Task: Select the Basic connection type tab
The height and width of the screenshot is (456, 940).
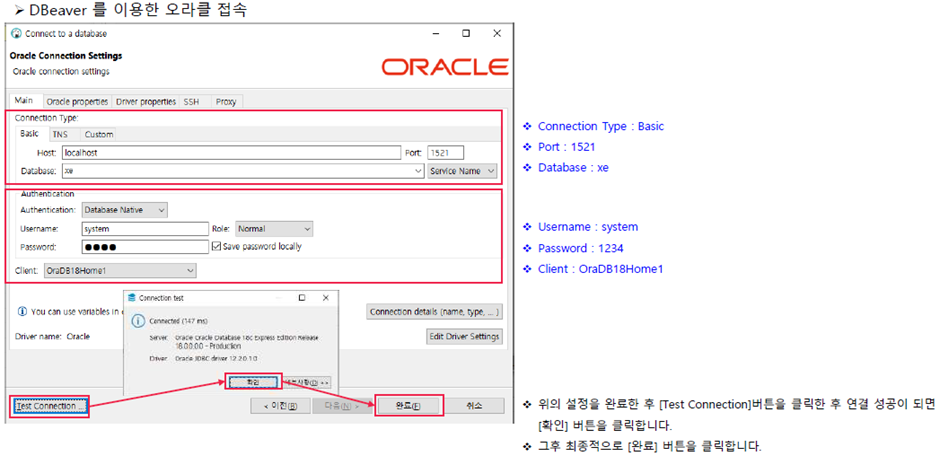Action: (30, 134)
